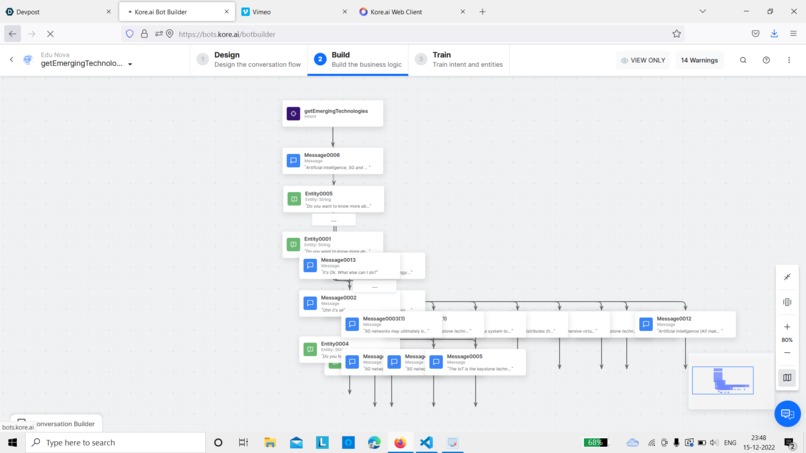Click the browser back arrow

coord(12,34)
